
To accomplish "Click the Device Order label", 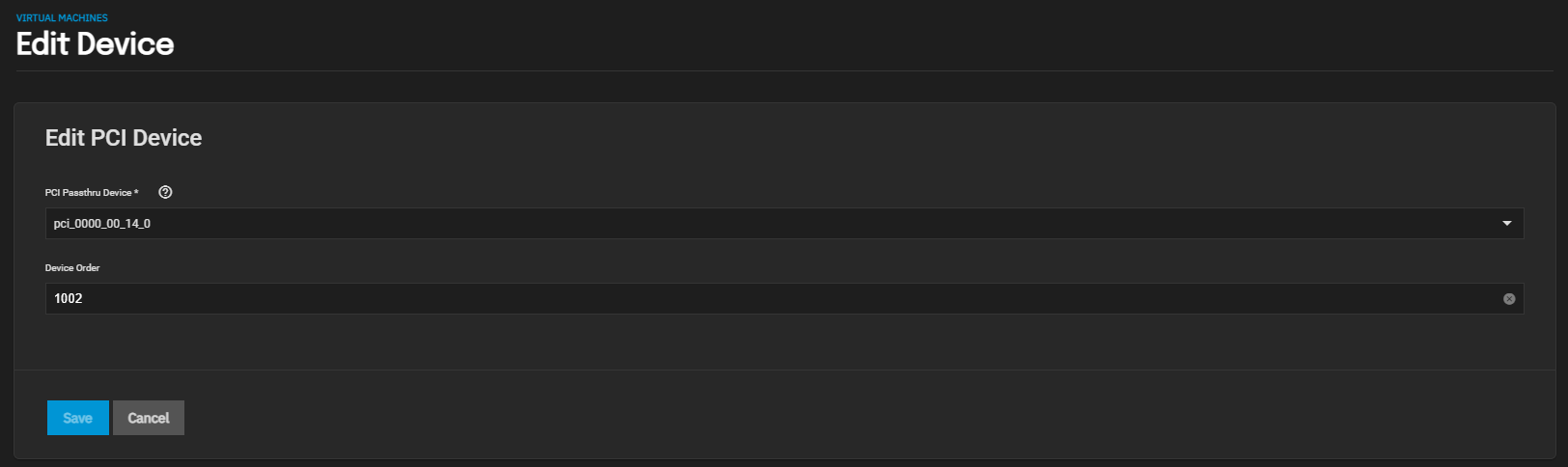I will point(72,268).
